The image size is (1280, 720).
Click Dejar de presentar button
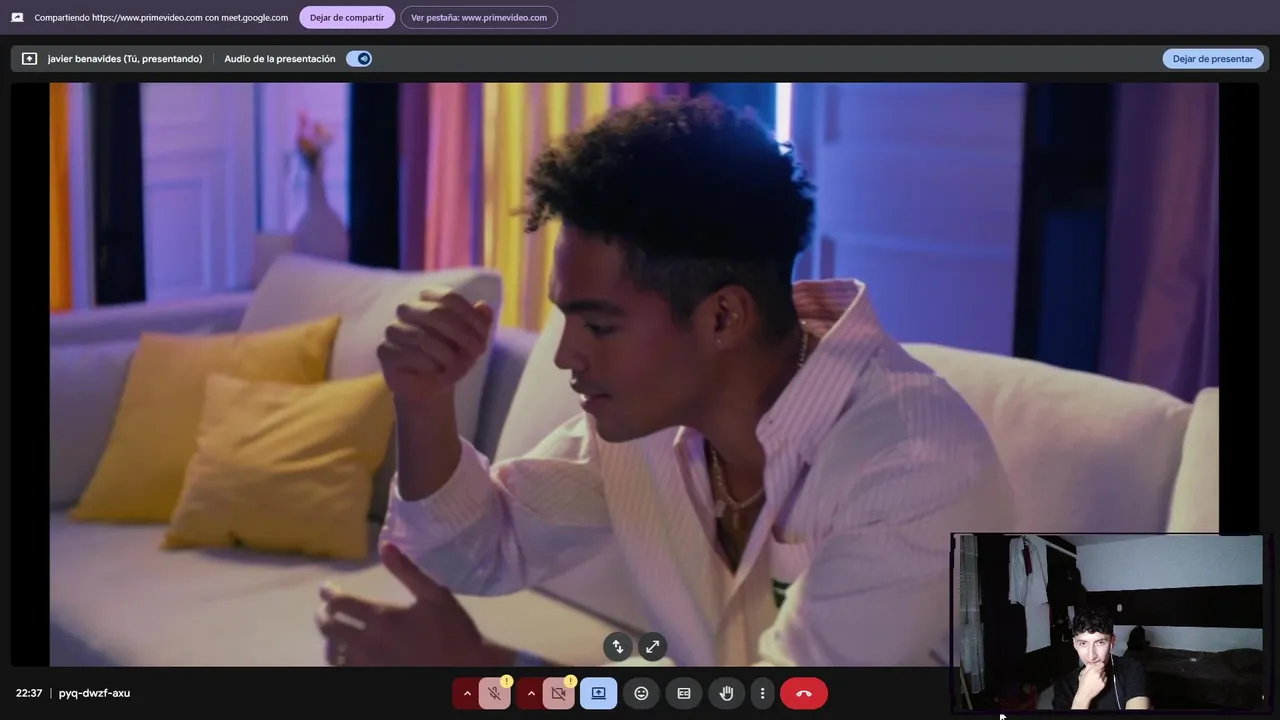[x=1212, y=58]
